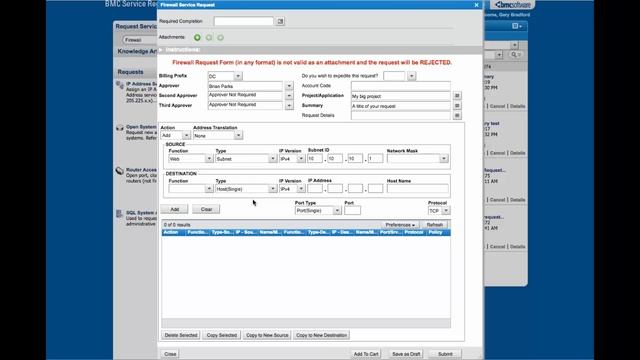Image resolution: width=640 pixels, height=360 pixels.
Task: Click the destination Host Name field
Action: click(417, 189)
